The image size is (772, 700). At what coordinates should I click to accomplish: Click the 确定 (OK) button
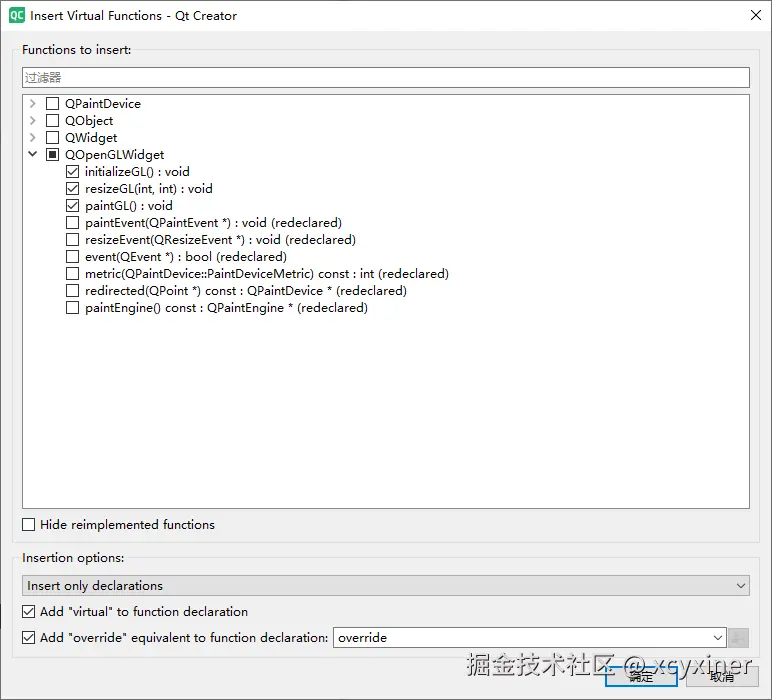click(641, 676)
